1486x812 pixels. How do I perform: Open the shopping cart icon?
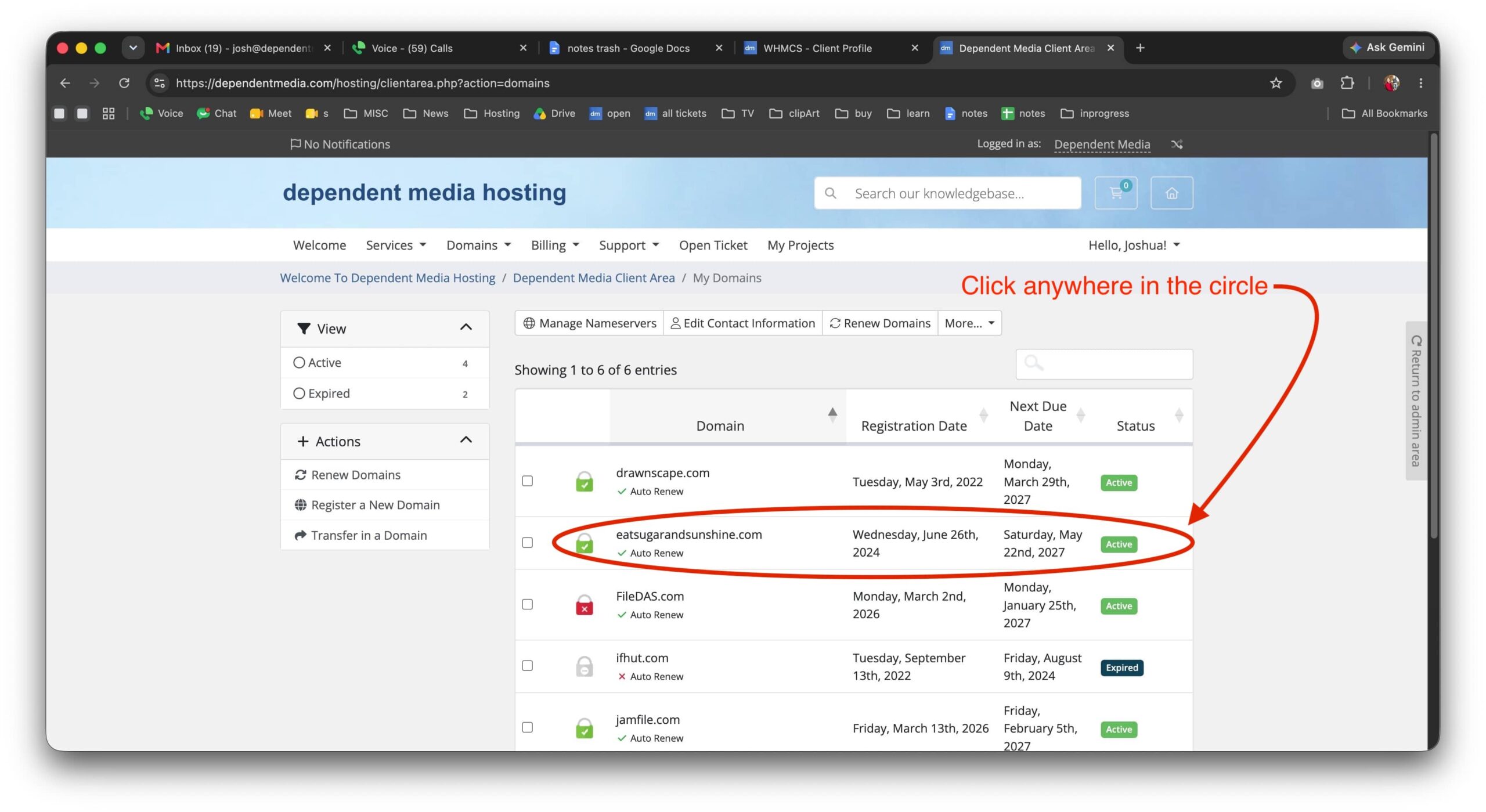click(1115, 193)
